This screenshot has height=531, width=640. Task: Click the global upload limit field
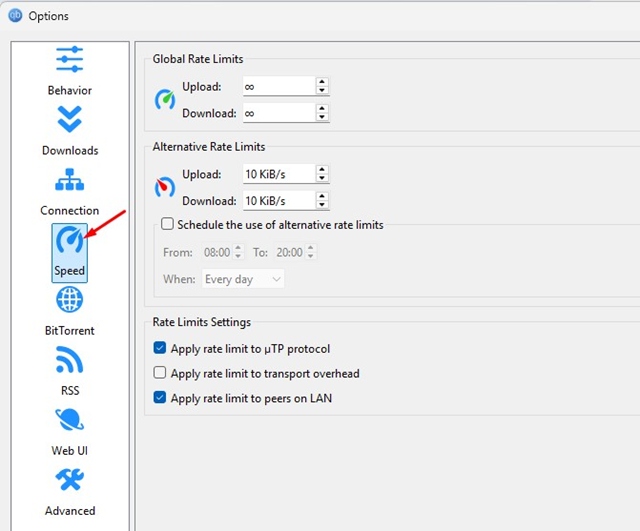(278, 87)
